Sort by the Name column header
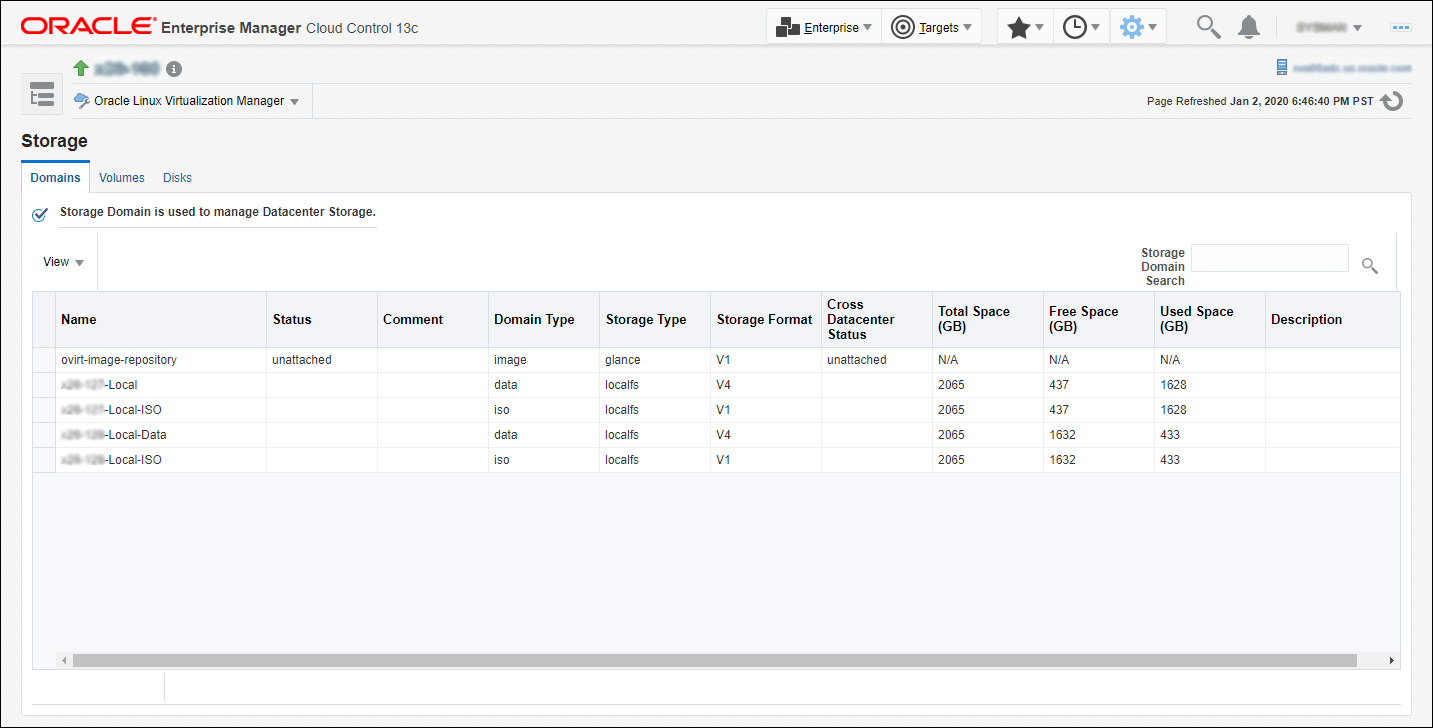1433x728 pixels. click(x=161, y=320)
